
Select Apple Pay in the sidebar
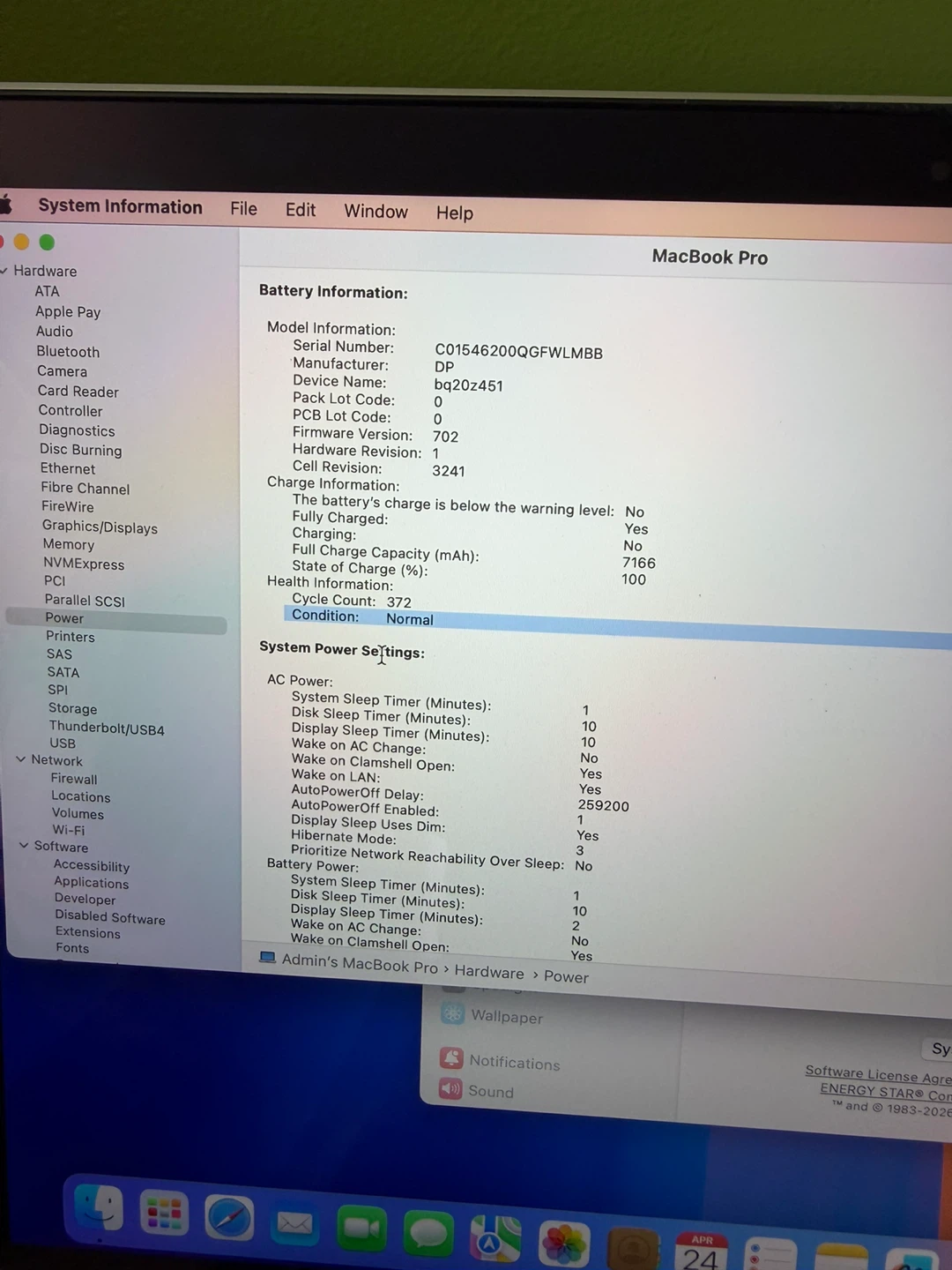[68, 311]
